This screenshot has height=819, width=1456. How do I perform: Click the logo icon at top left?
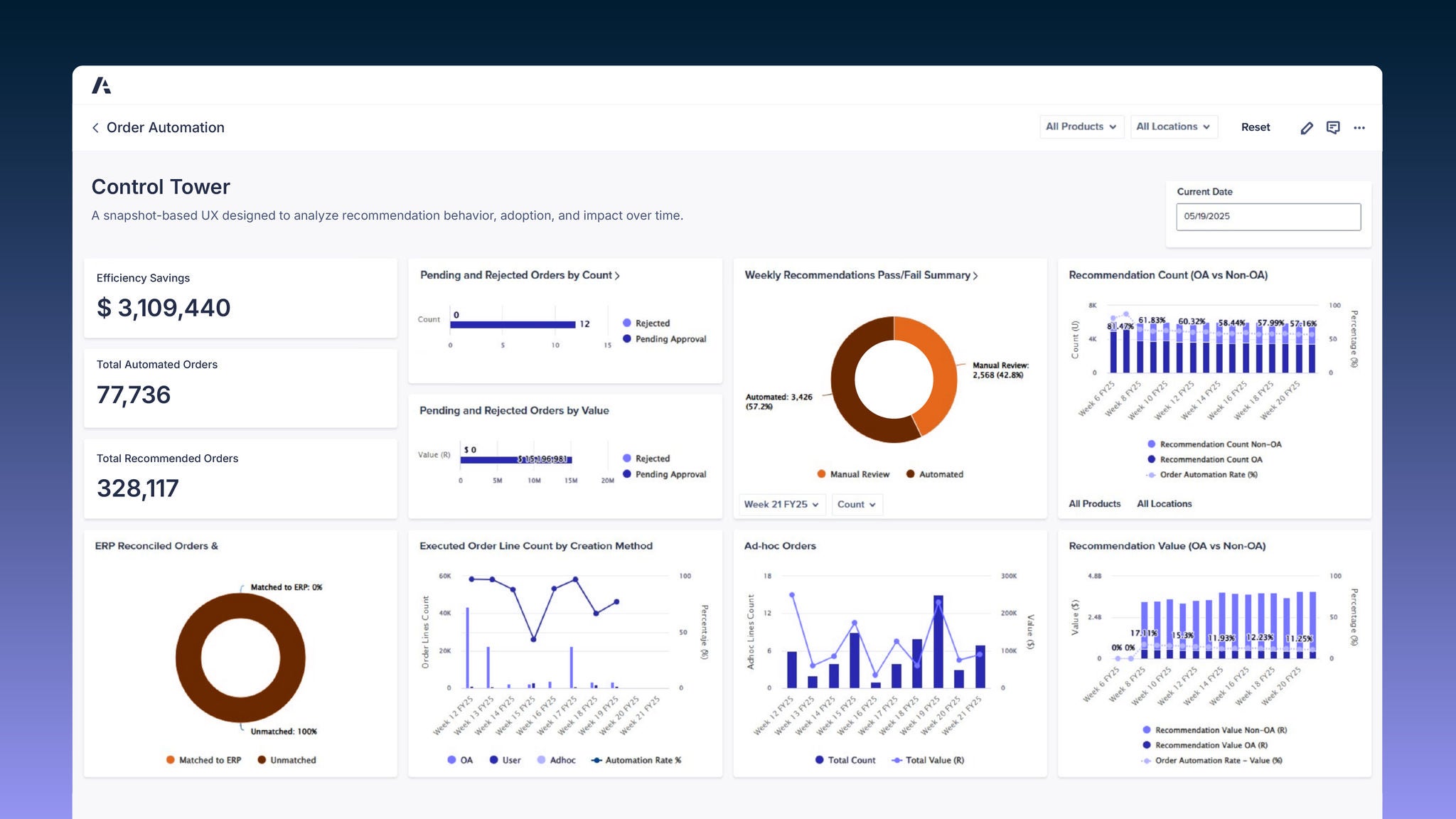[x=102, y=85]
